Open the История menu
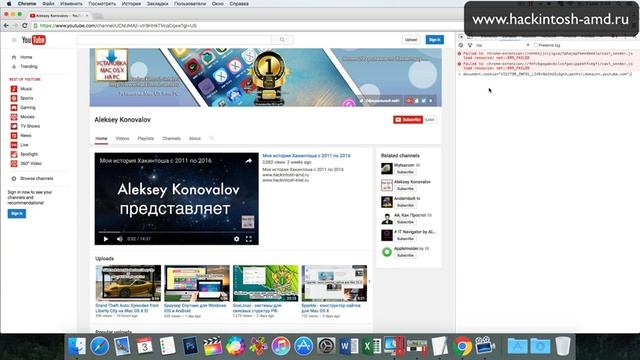This screenshot has height=360, width=640. (131, 4)
